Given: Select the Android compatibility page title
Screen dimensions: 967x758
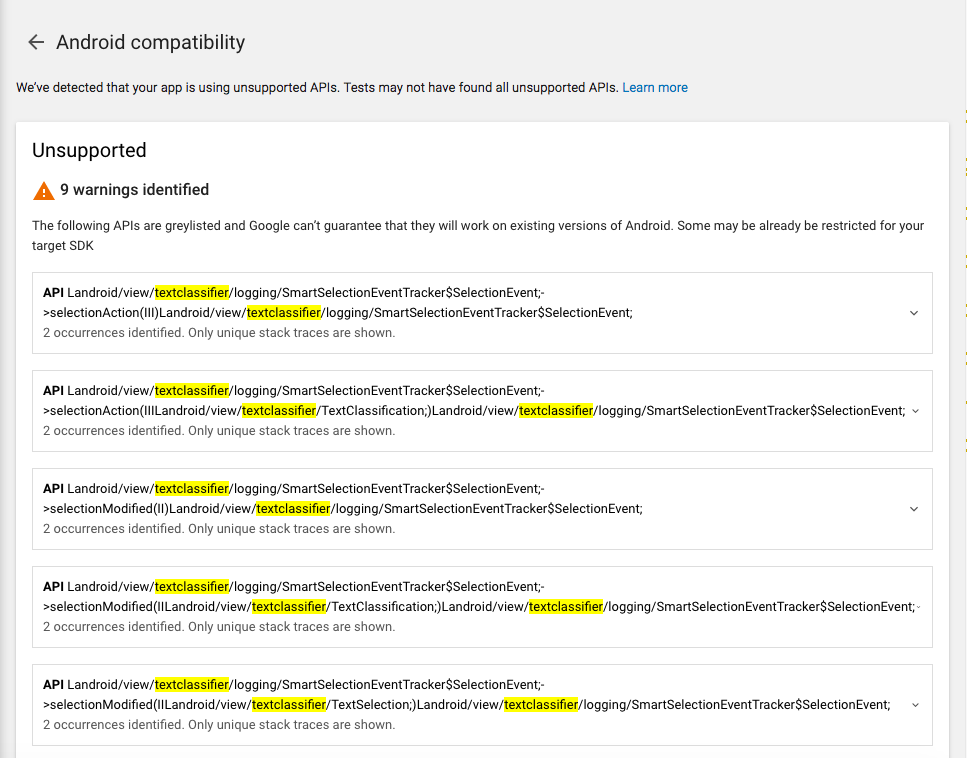Looking at the screenshot, I should coord(150,42).
